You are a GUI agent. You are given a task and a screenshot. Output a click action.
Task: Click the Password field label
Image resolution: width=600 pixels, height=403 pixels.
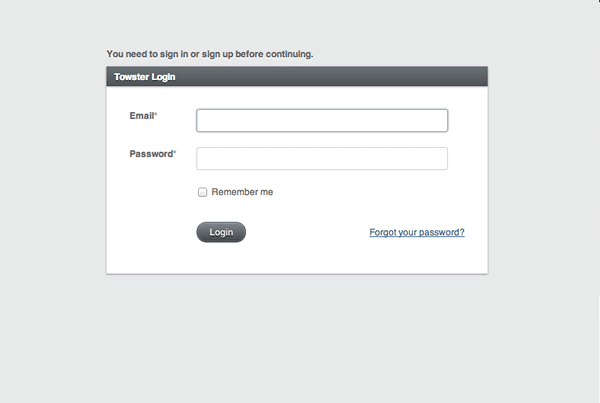(x=151, y=154)
